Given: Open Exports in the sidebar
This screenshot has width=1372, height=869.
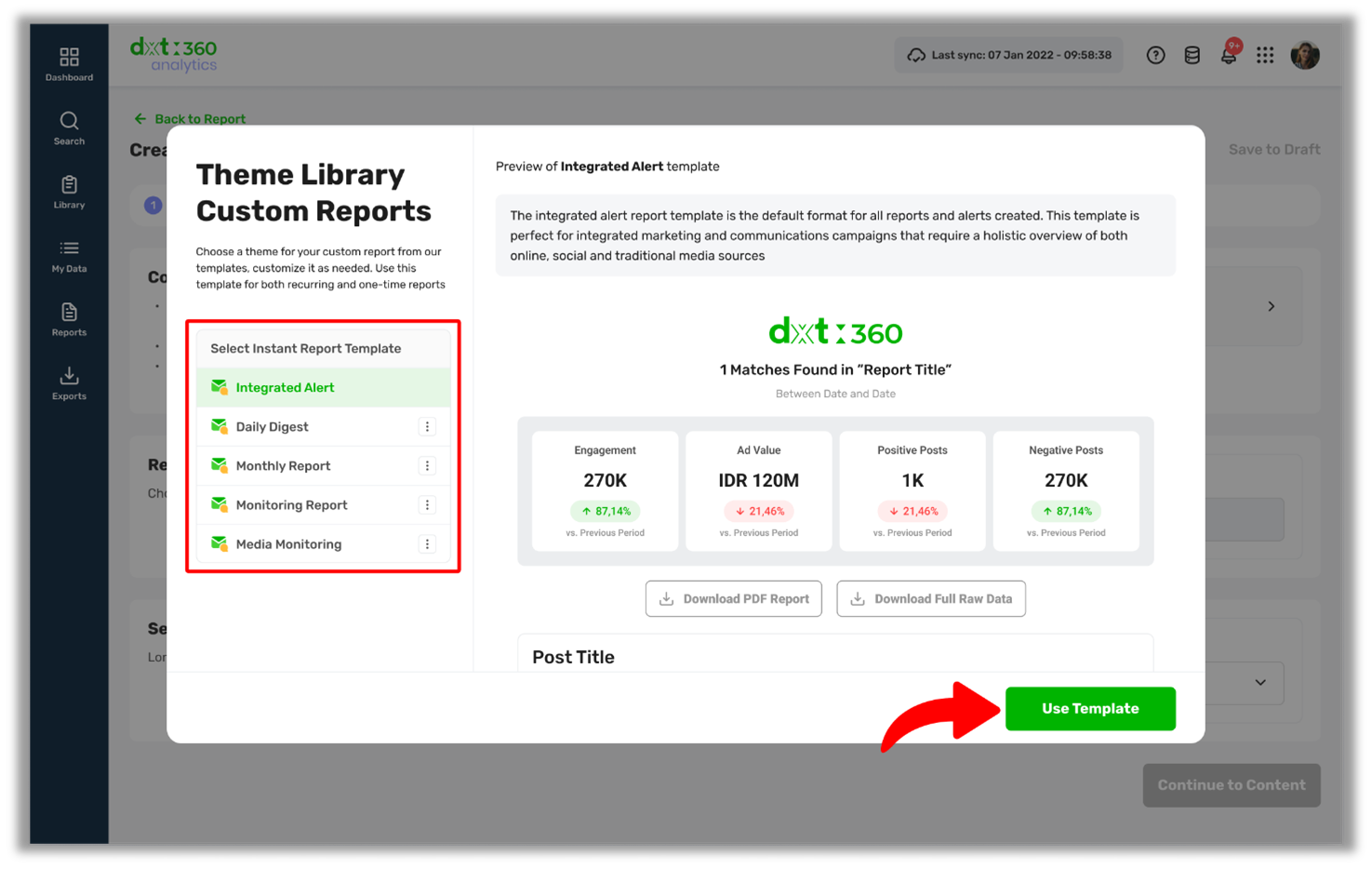Looking at the screenshot, I should pyautogui.click(x=69, y=383).
